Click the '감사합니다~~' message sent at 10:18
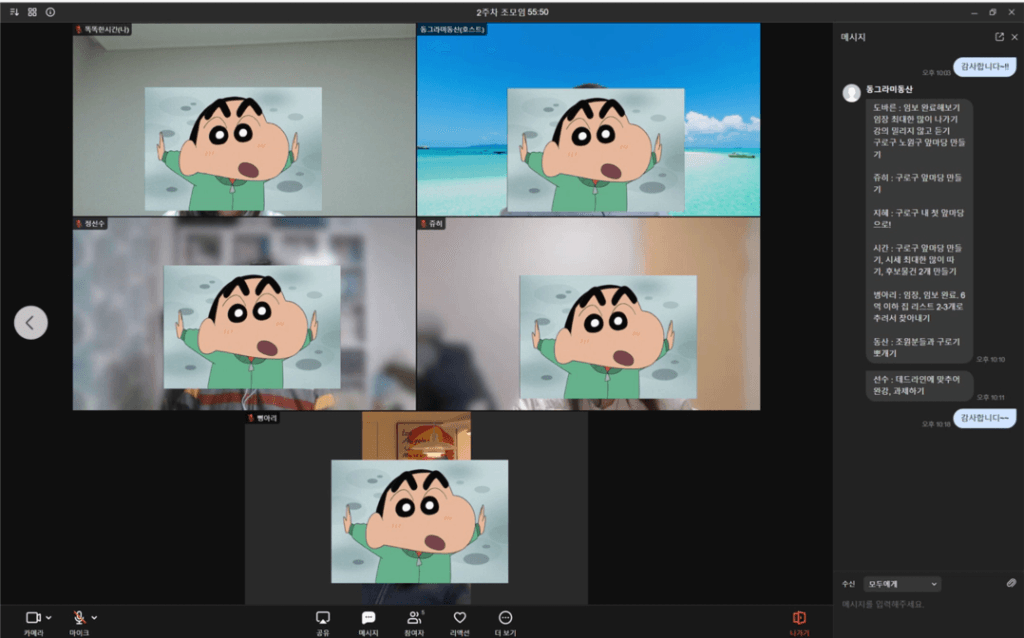 pyautogui.click(x=984, y=418)
